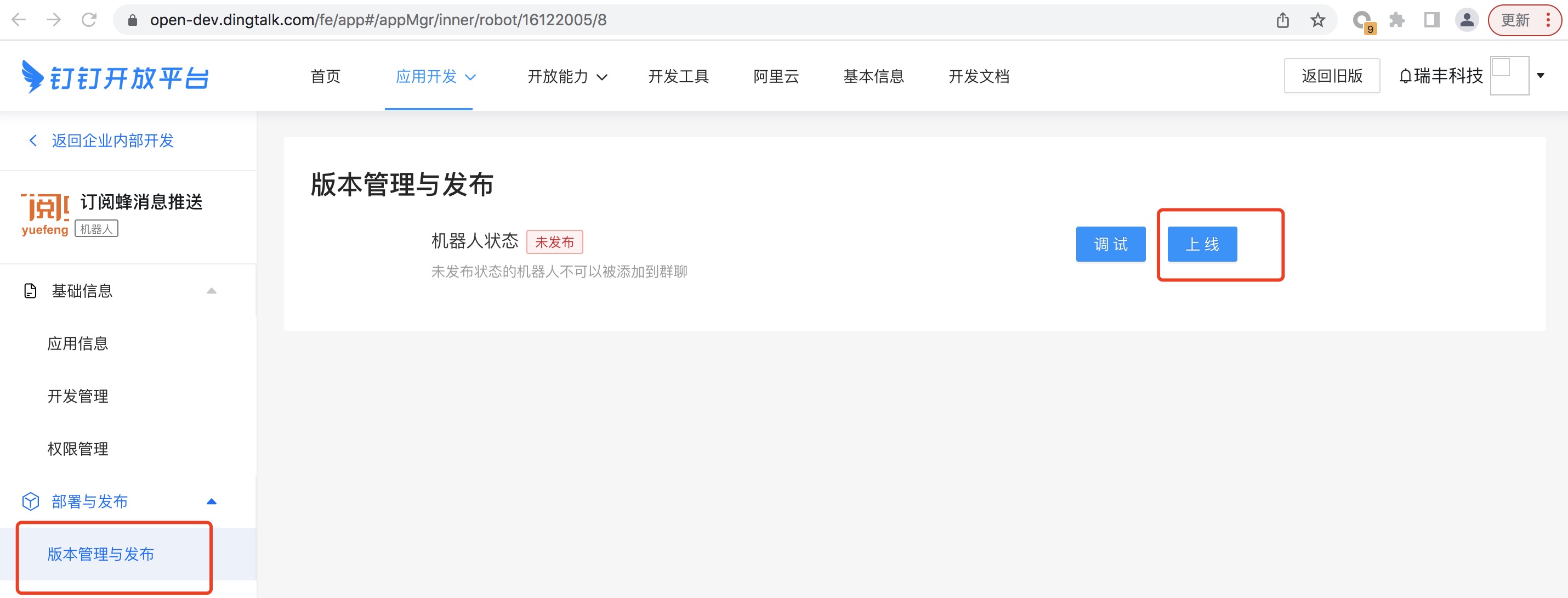The image size is (1568, 598).
Task: Click the DingTalk Open Platform logo
Action: click(116, 77)
